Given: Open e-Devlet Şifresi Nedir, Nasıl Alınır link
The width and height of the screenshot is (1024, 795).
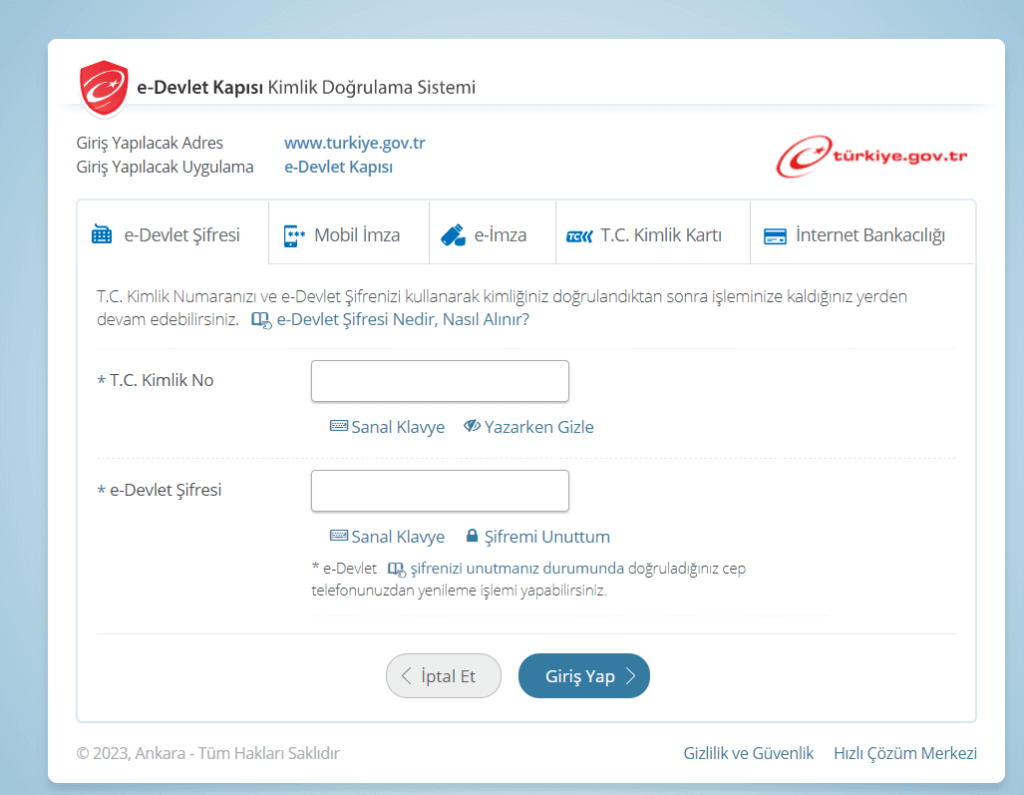Looking at the screenshot, I should click(402, 320).
